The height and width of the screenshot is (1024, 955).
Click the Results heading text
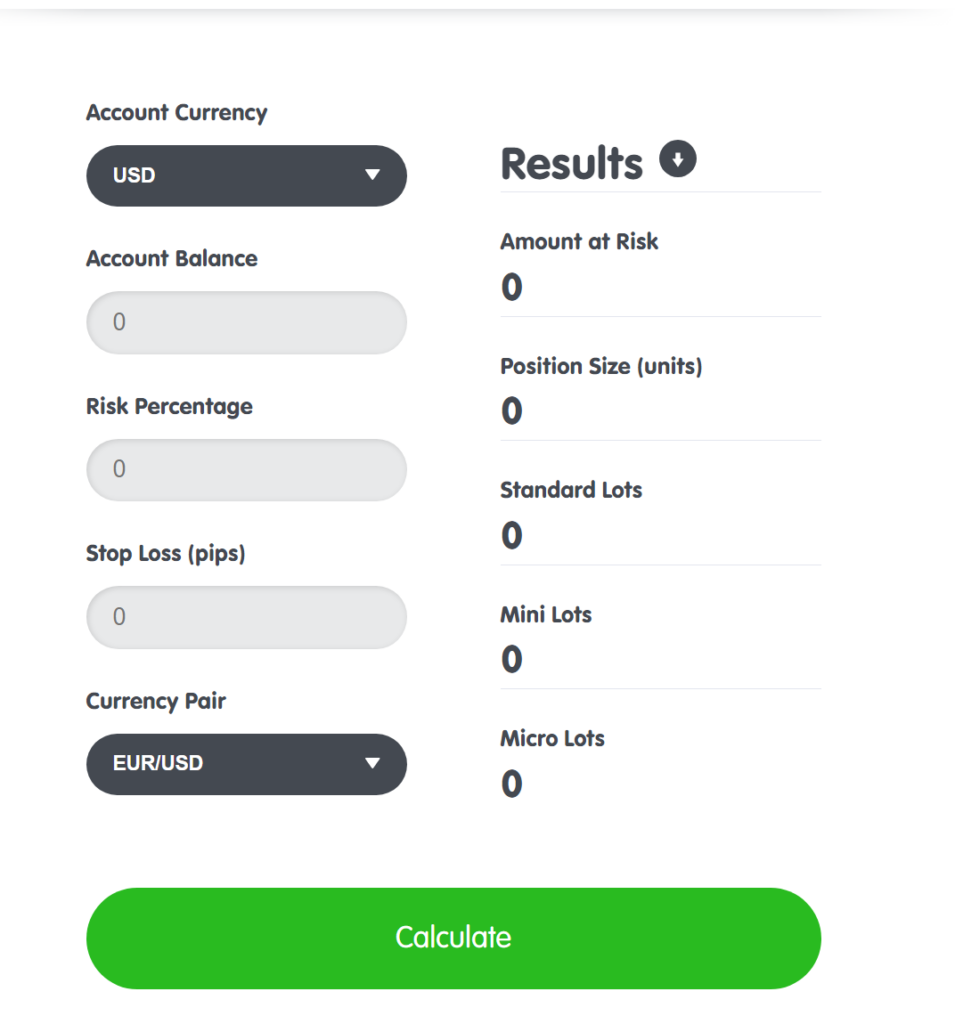click(x=571, y=164)
